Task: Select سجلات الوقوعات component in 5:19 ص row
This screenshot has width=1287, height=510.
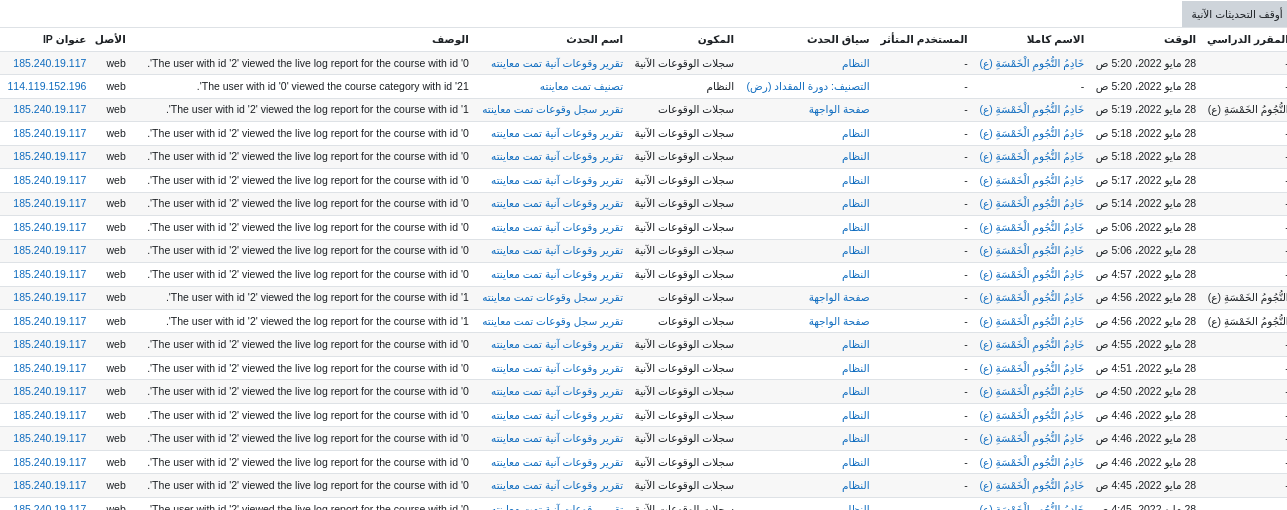Action: click(x=695, y=110)
